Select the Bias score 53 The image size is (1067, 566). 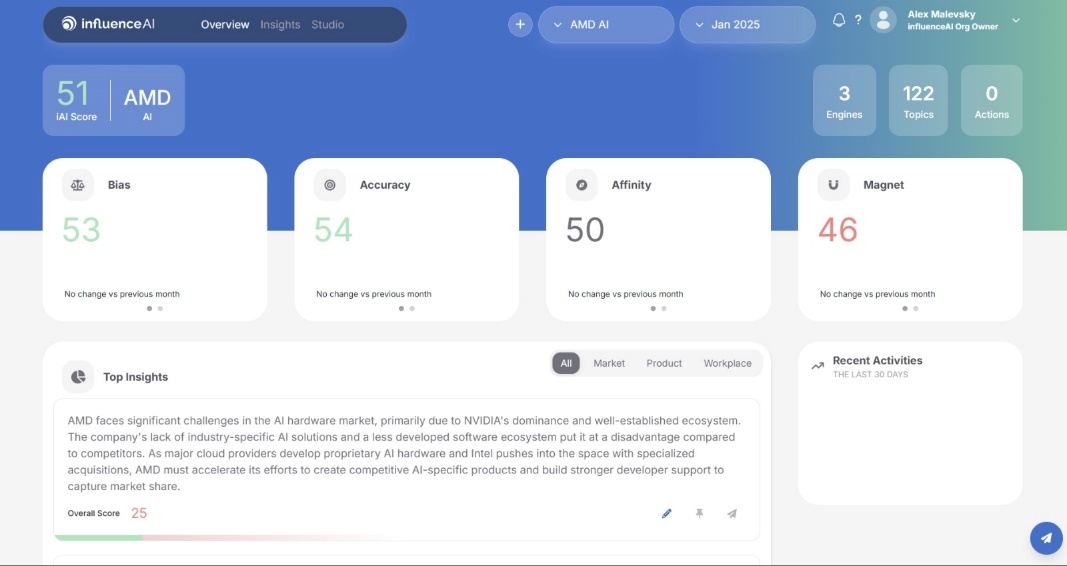[x=81, y=230]
